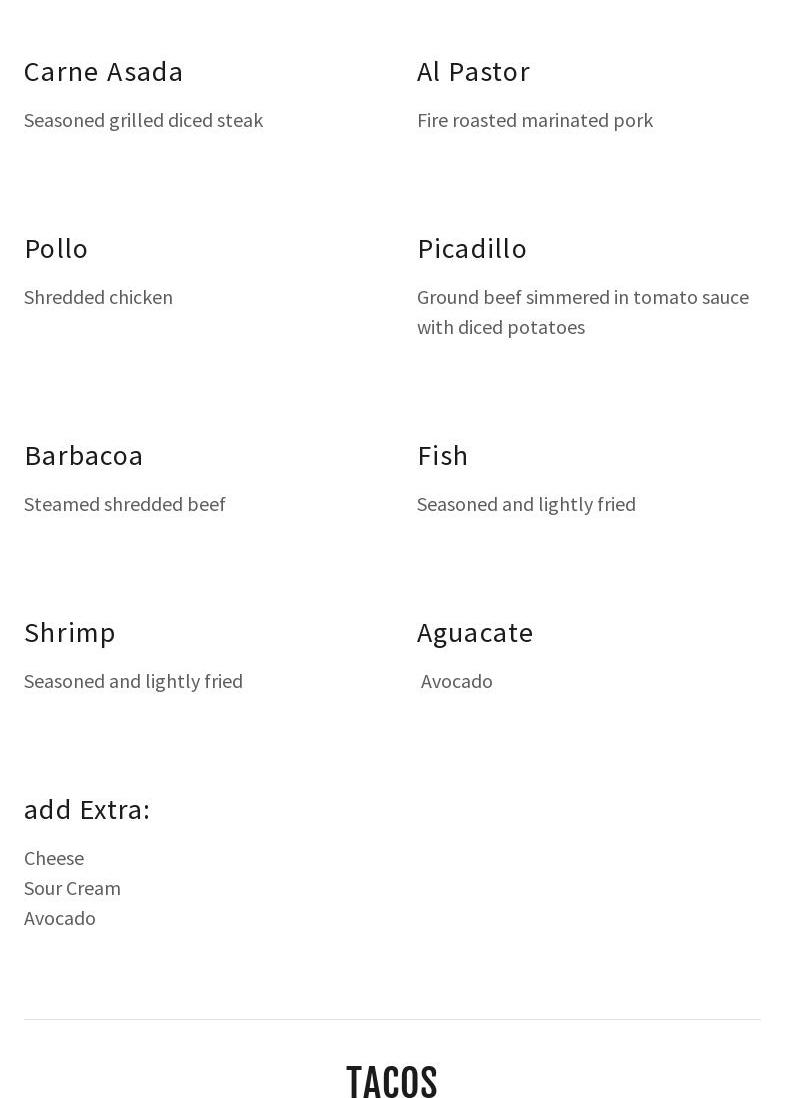Click the 'add Extra:' heading

[87, 810]
